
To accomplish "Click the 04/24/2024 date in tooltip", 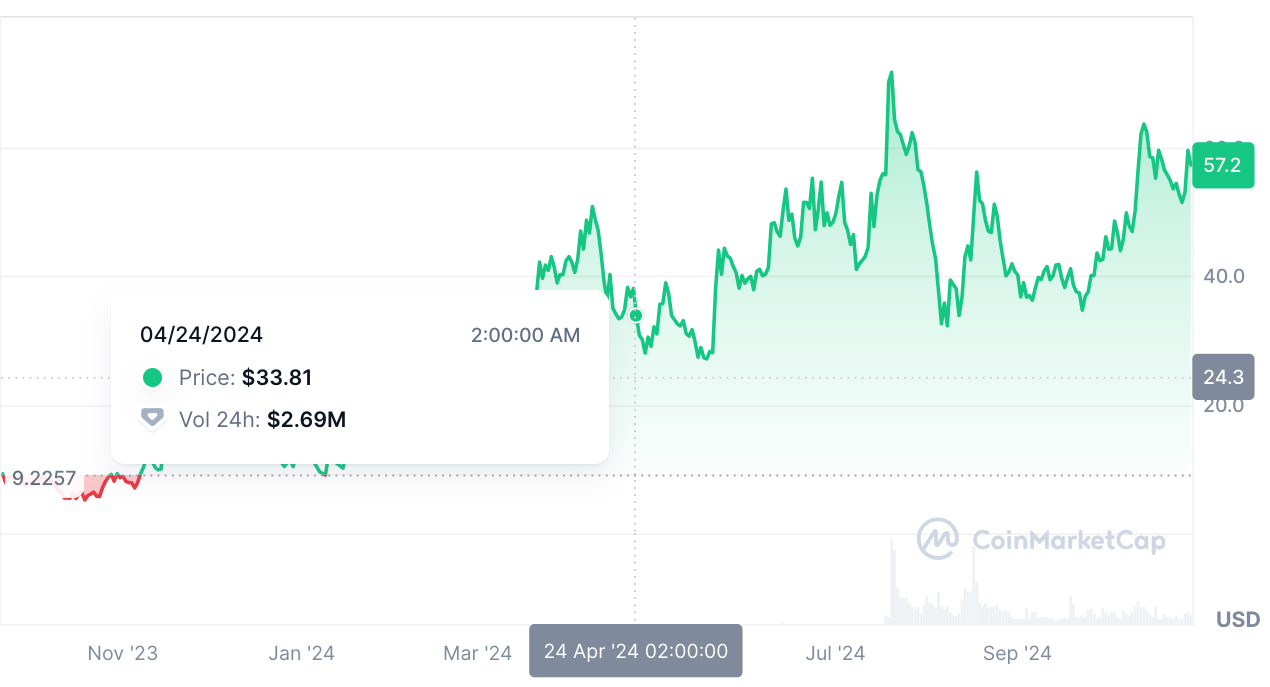I will click(201, 335).
